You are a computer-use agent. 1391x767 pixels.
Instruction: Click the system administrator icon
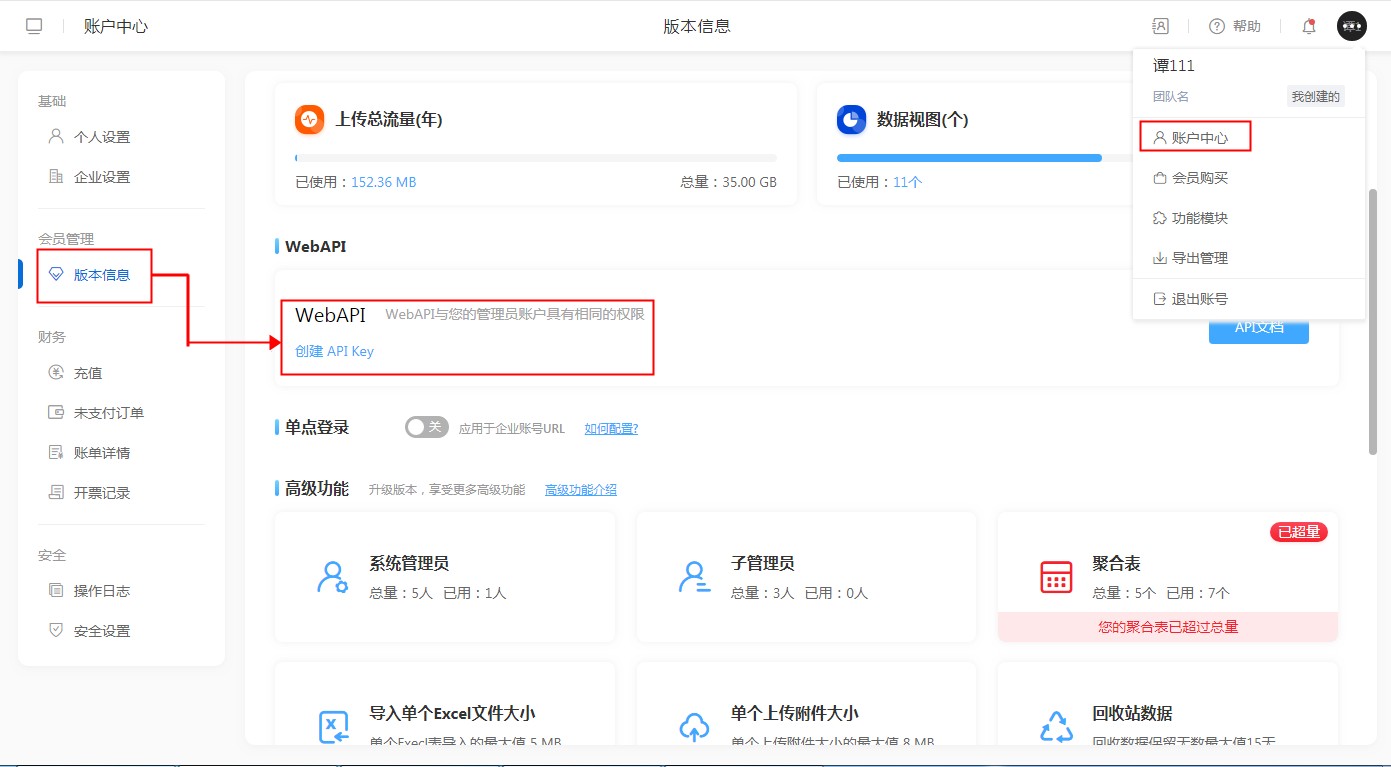tap(331, 577)
